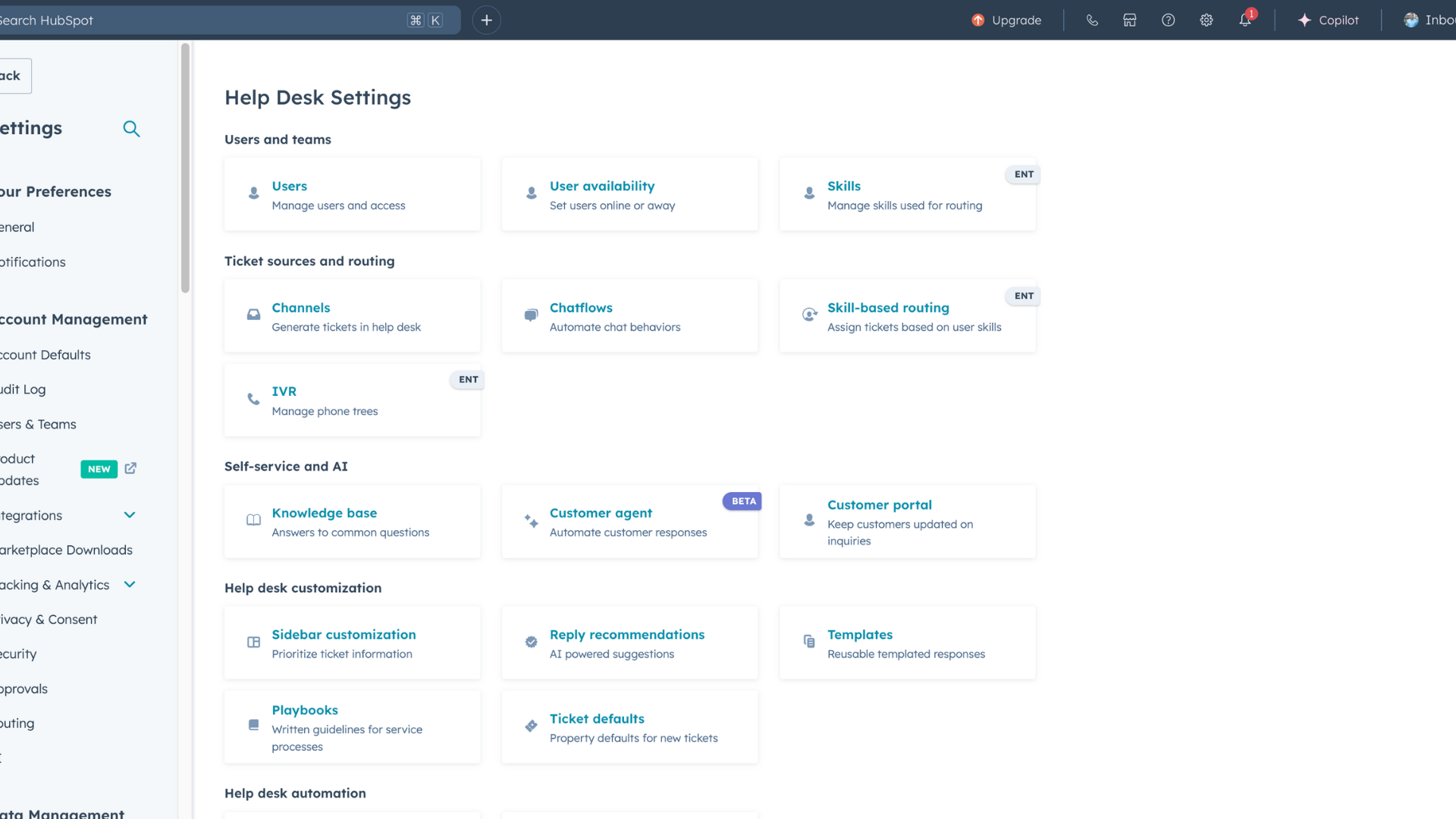Viewport: 1456px width, 819px height.
Task: Open the Knowledge base settings card
Action: [x=352, y=522]
